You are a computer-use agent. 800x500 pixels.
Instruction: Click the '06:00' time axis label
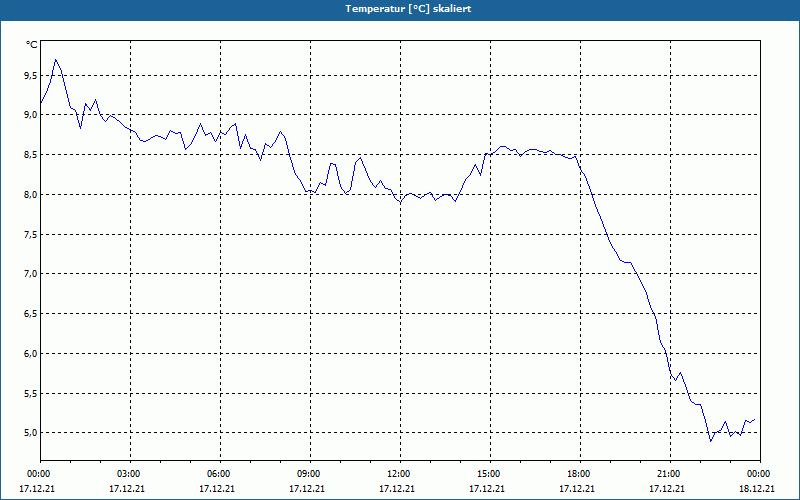(220, 474)
